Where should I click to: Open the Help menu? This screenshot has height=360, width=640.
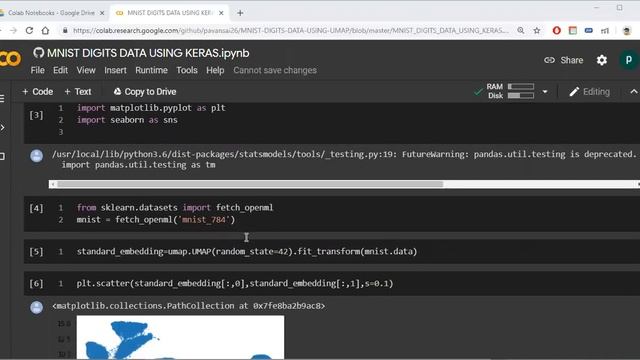[215, 70]
